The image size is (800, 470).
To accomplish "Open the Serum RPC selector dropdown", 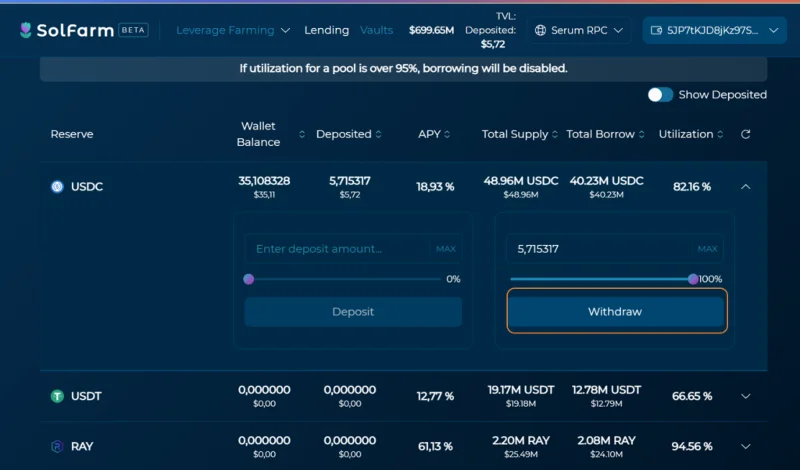I will pos(579,30).
